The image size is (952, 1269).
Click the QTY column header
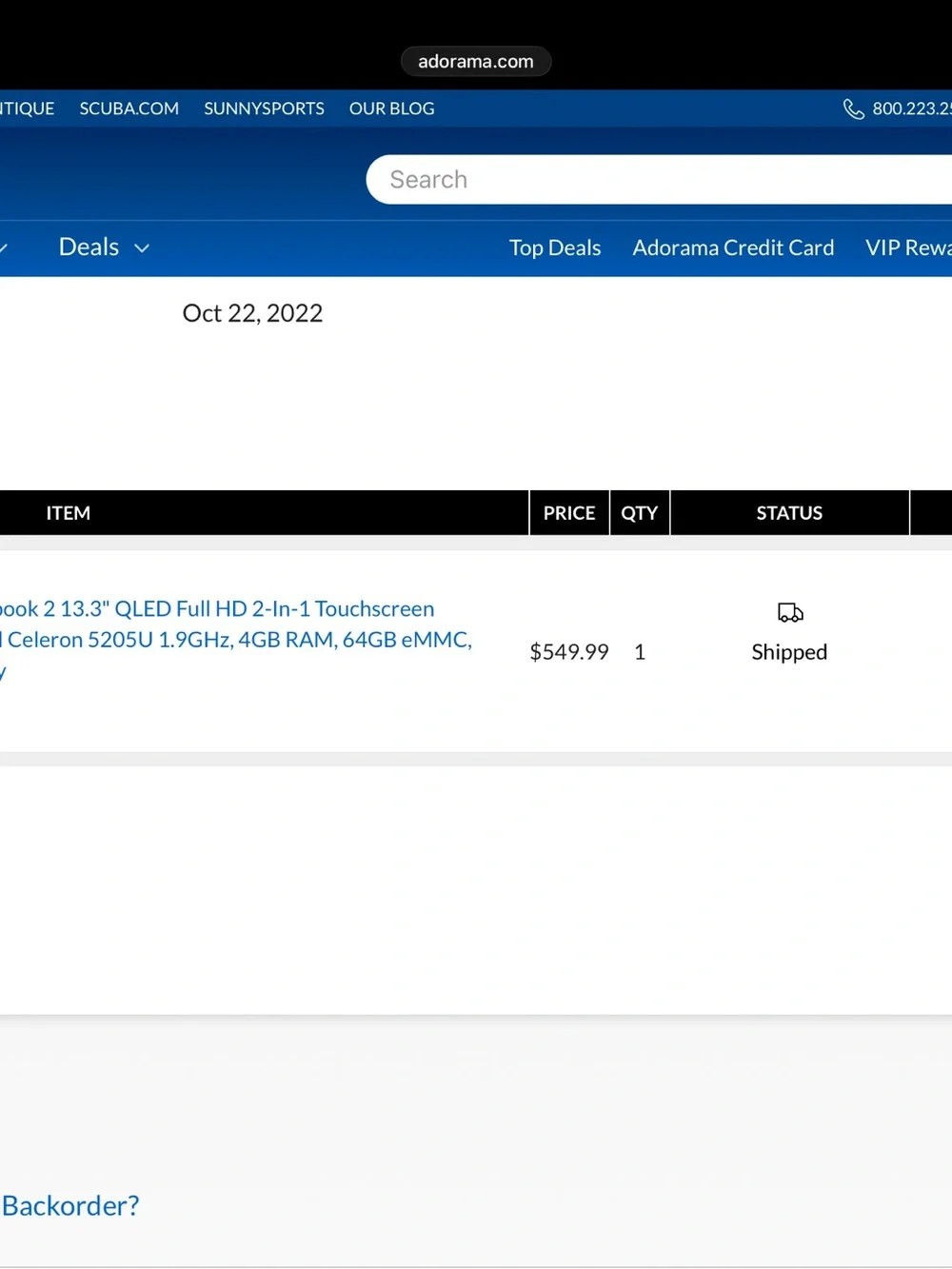tap(640, 513)
